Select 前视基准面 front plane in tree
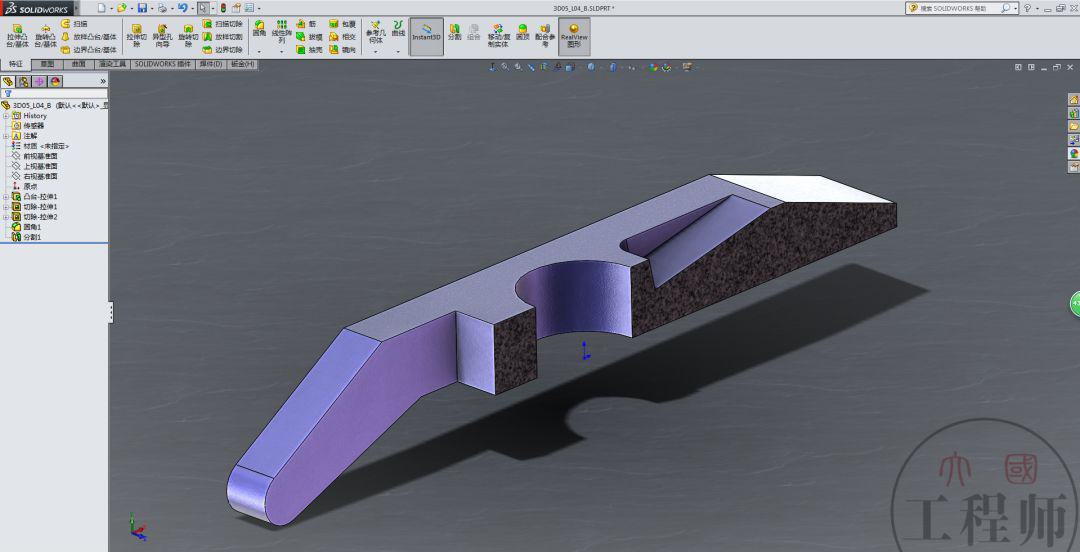This screenshot has width=1080, height=552. 34,156
